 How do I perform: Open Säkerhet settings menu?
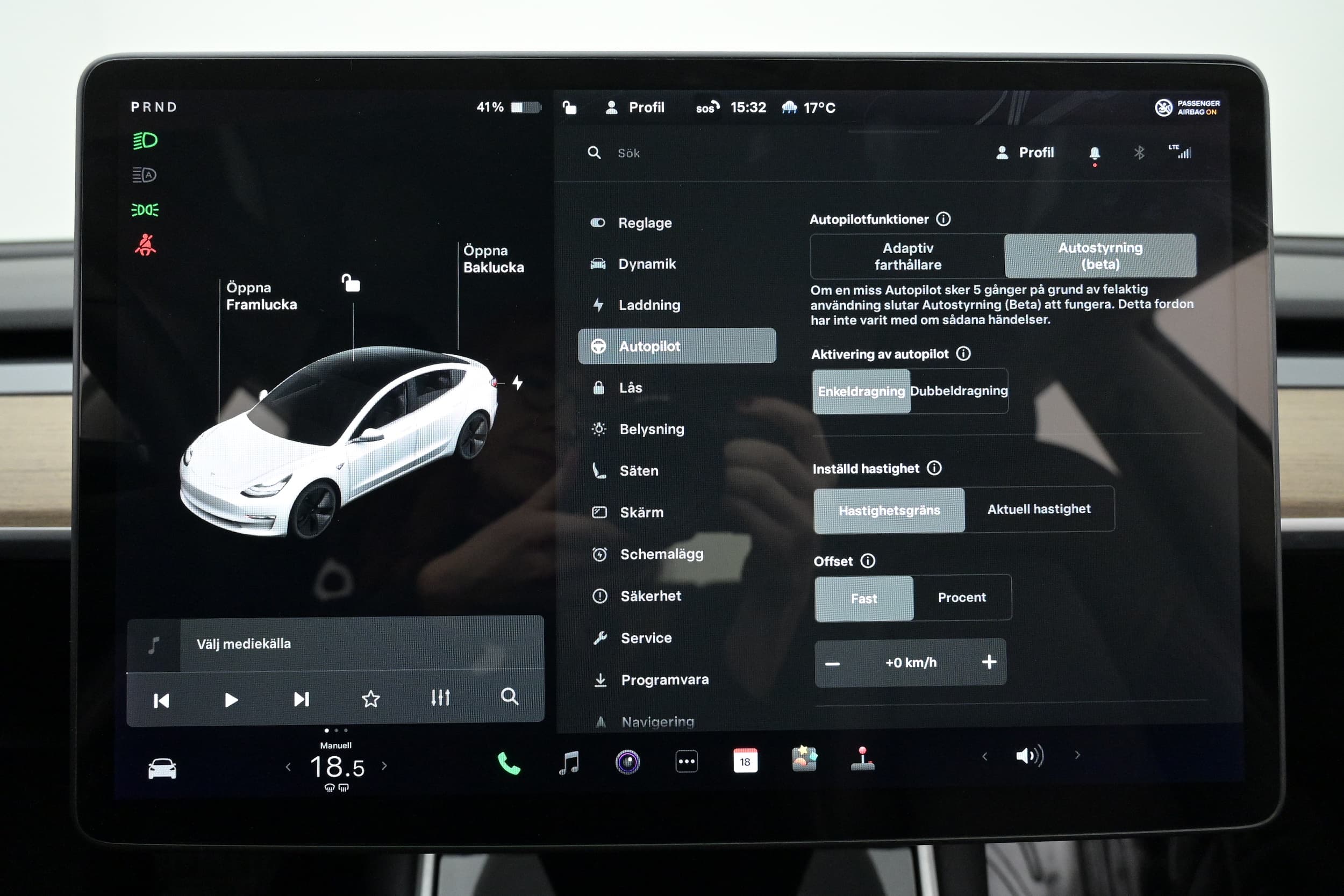(x=678, y=596)
